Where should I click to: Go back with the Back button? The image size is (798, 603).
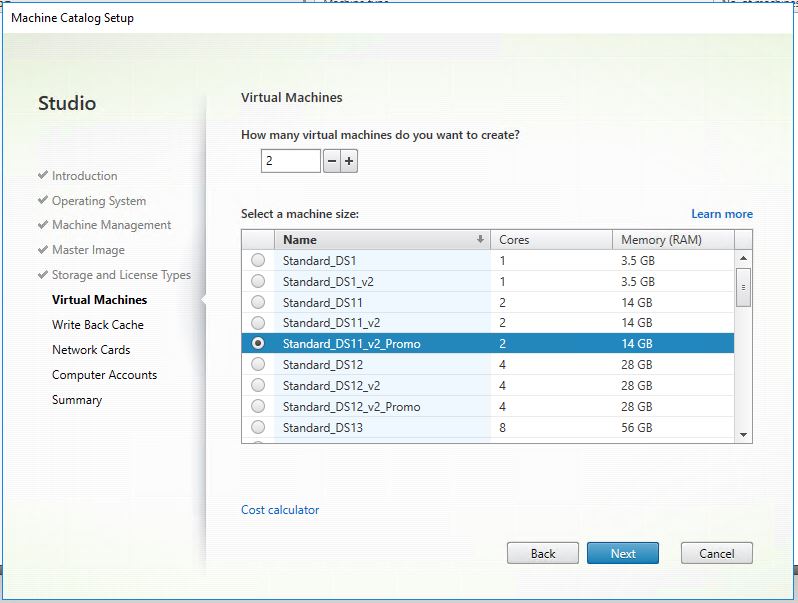point(543,554)
